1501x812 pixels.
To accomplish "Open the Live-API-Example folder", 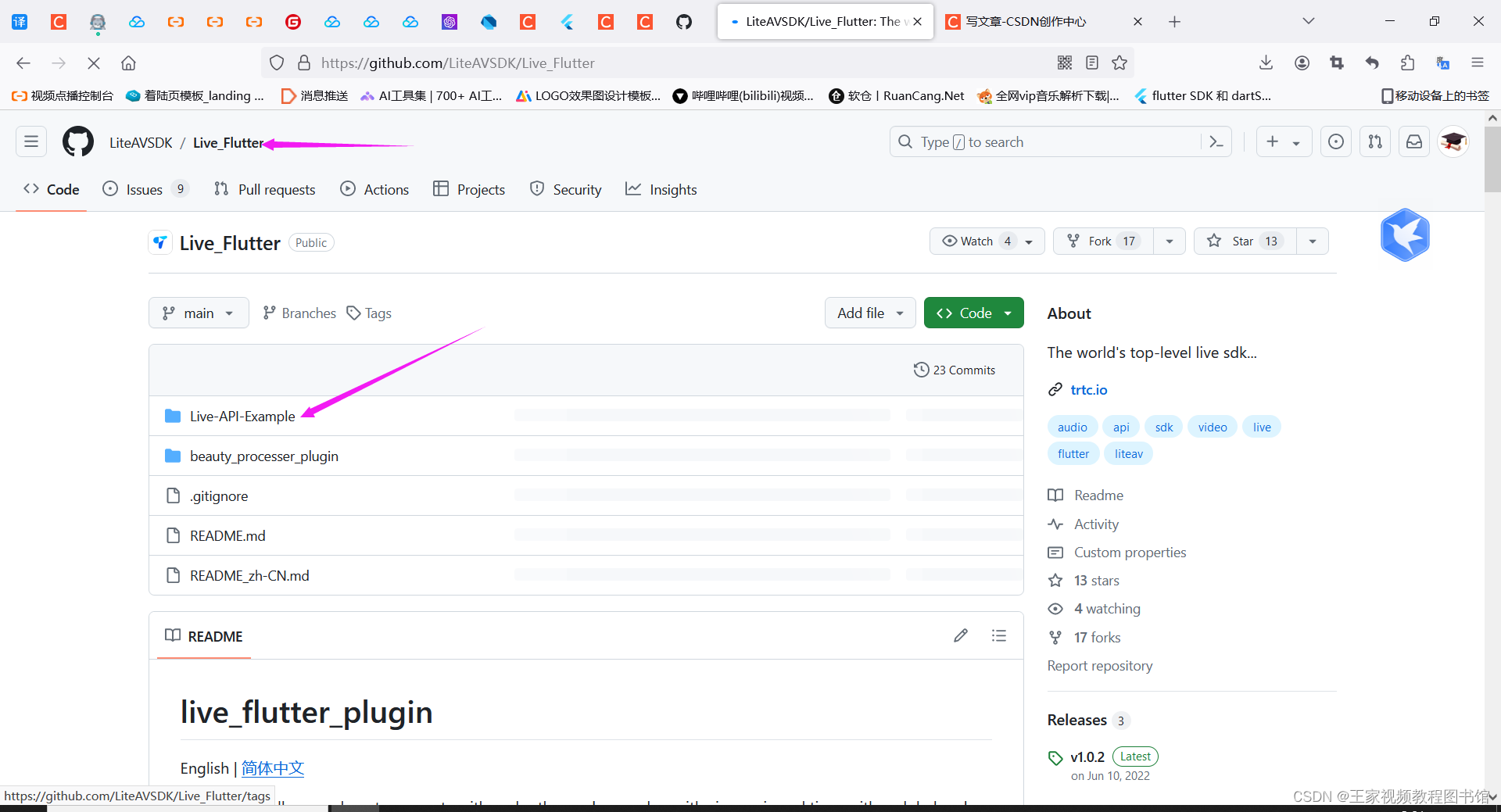I will point(242,416).
